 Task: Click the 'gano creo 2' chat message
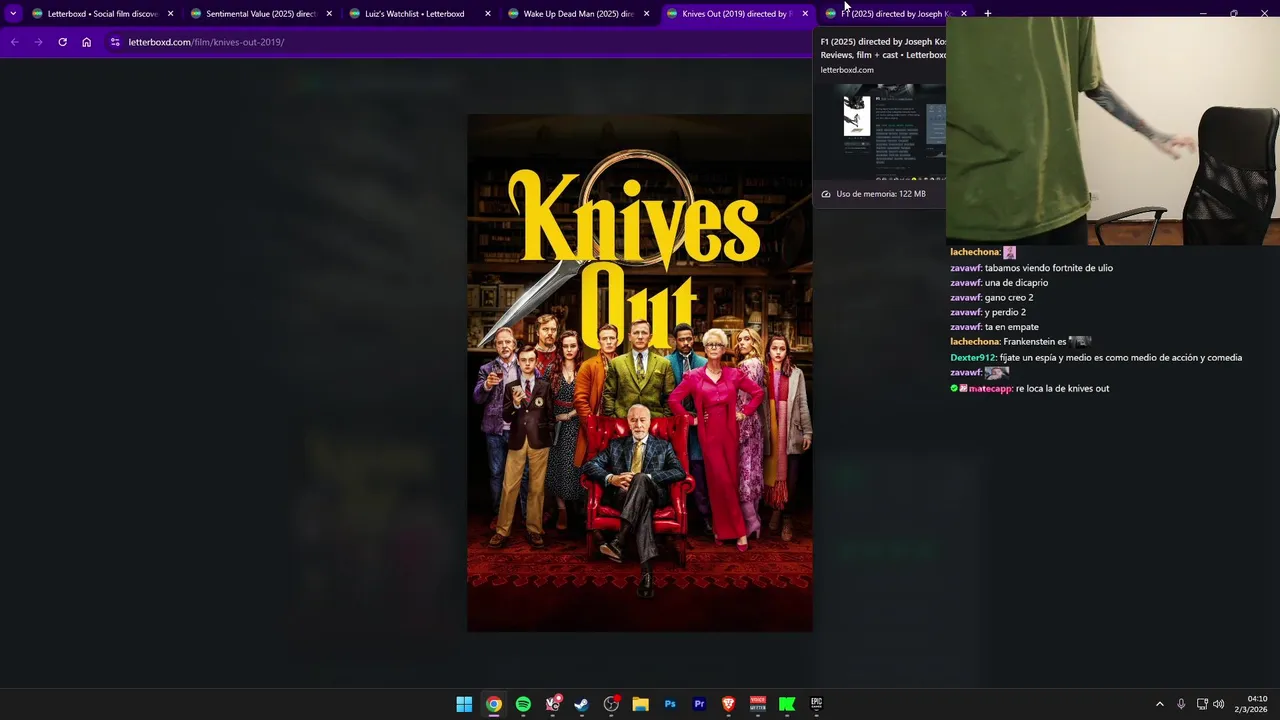[1009, 298]
